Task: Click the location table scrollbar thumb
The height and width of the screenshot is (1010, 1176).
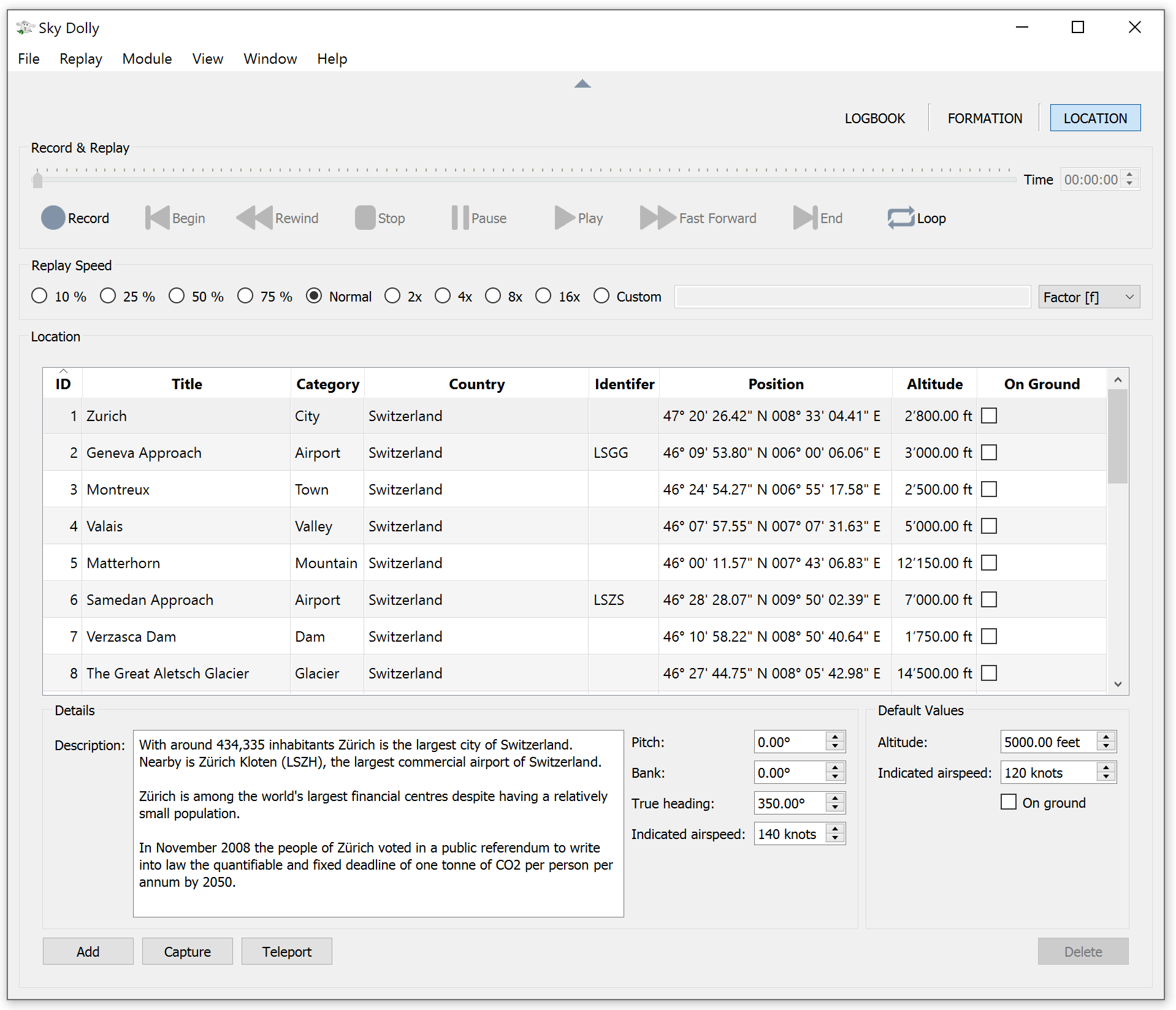Action: click(1118, 436)
